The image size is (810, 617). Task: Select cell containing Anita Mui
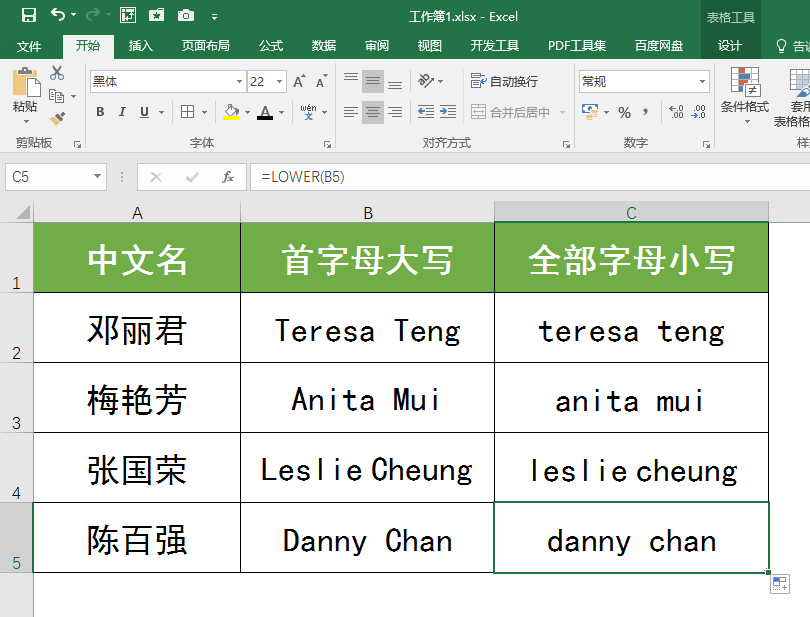(367, 398)
